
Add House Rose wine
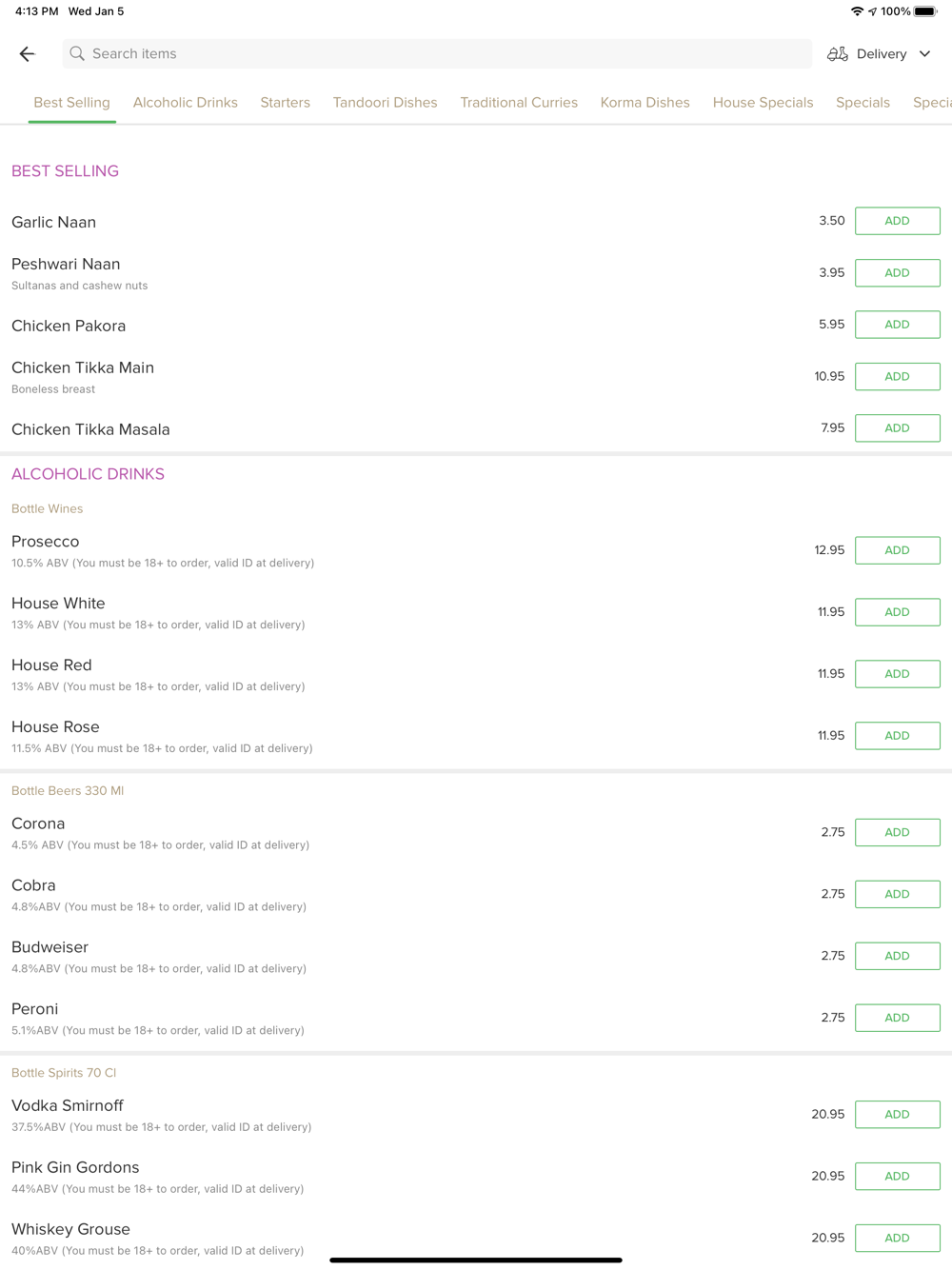click(x=897, y=736)
